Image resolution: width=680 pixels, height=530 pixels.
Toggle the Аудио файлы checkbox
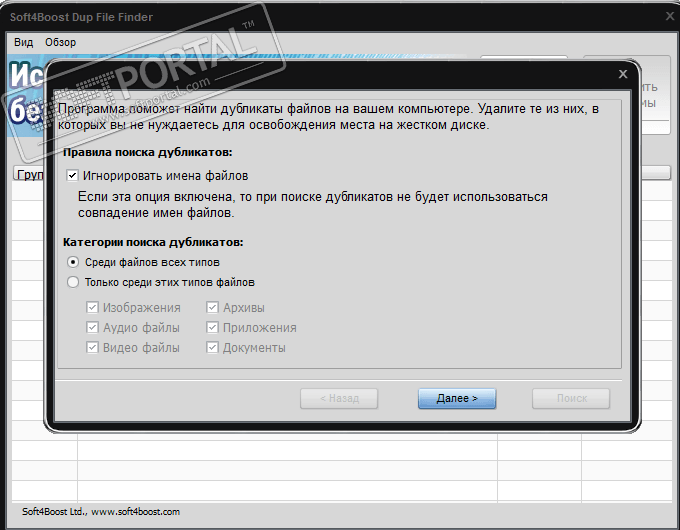click(x=92, y=327)
